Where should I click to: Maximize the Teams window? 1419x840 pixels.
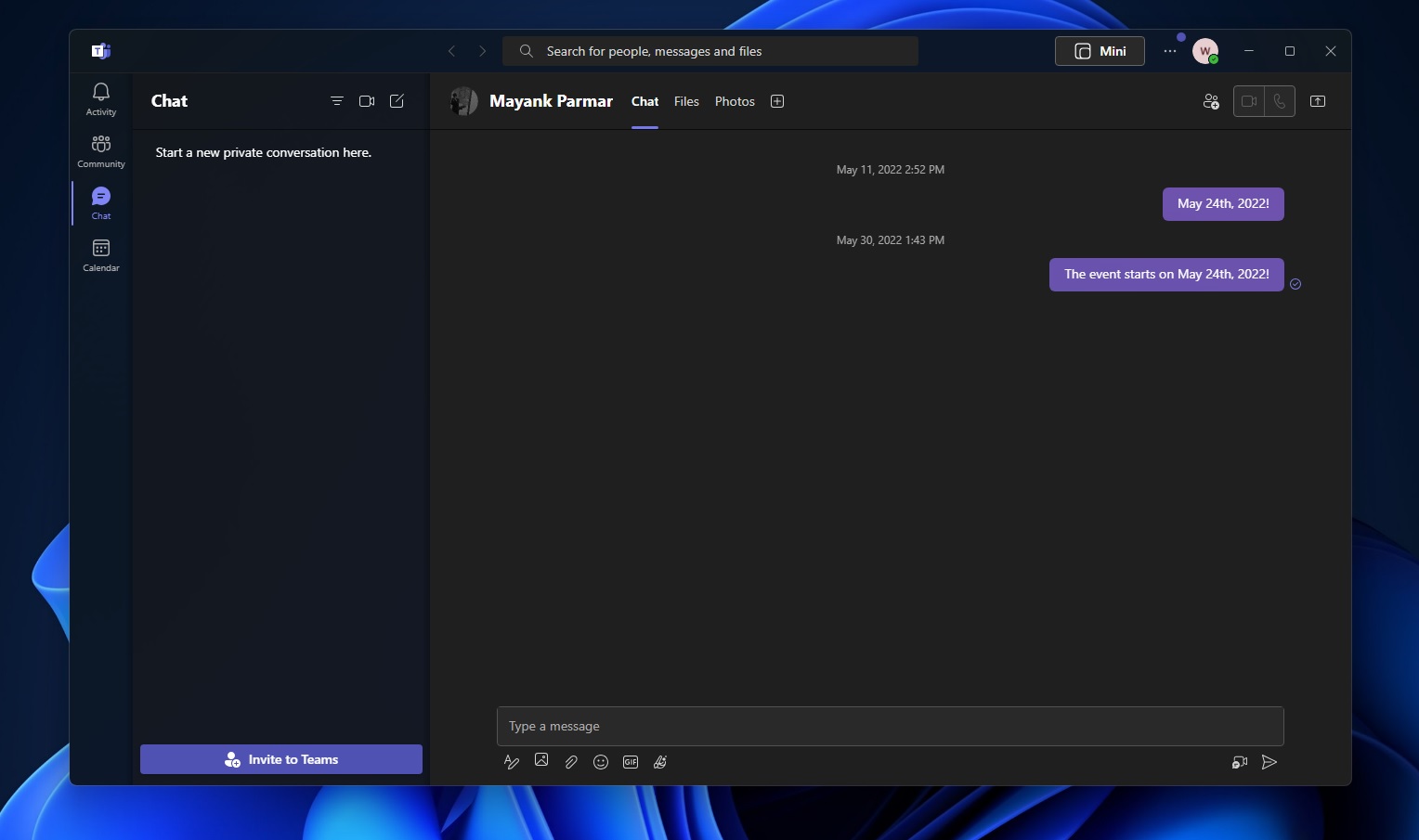pyautogui.click(x=1290, y=51)
